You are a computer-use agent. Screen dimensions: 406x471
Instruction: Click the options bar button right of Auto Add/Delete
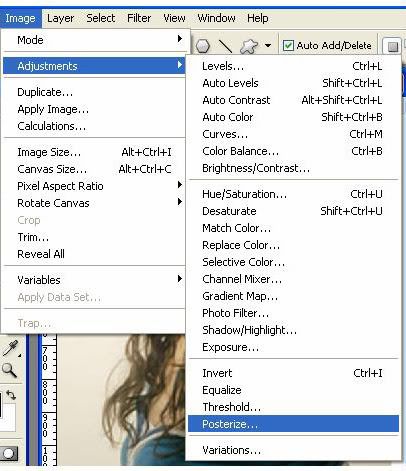click(393, 46)
